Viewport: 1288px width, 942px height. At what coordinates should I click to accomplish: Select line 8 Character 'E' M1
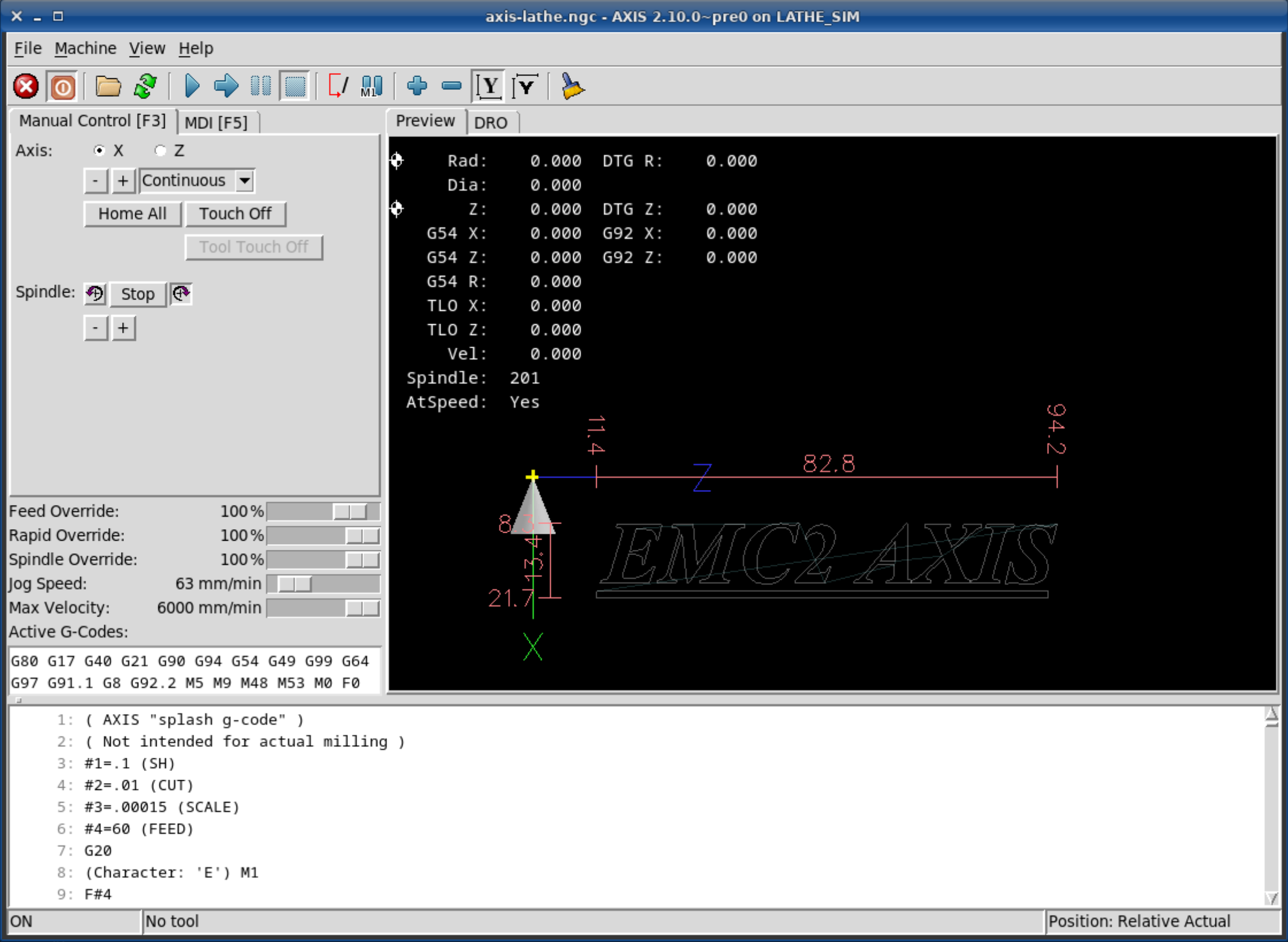[x=171, y=872]
